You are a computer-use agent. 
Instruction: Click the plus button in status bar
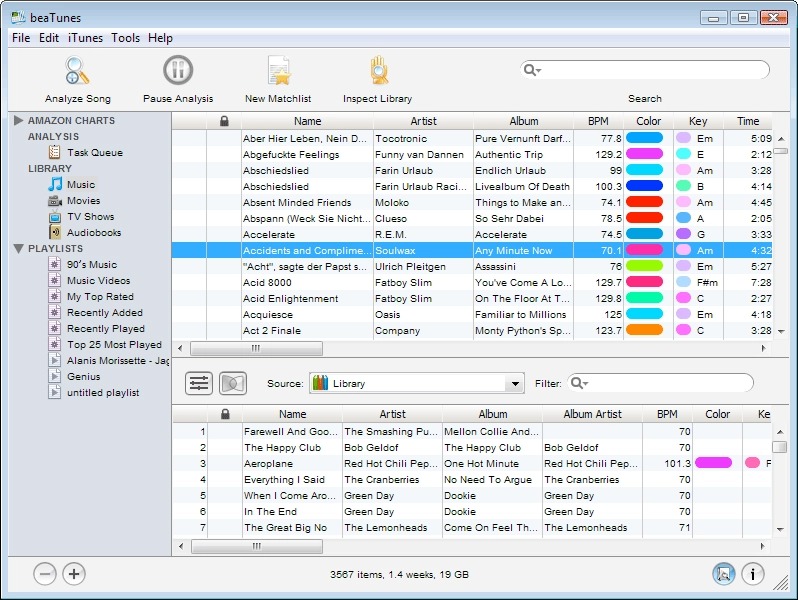[x=74, y=574]
